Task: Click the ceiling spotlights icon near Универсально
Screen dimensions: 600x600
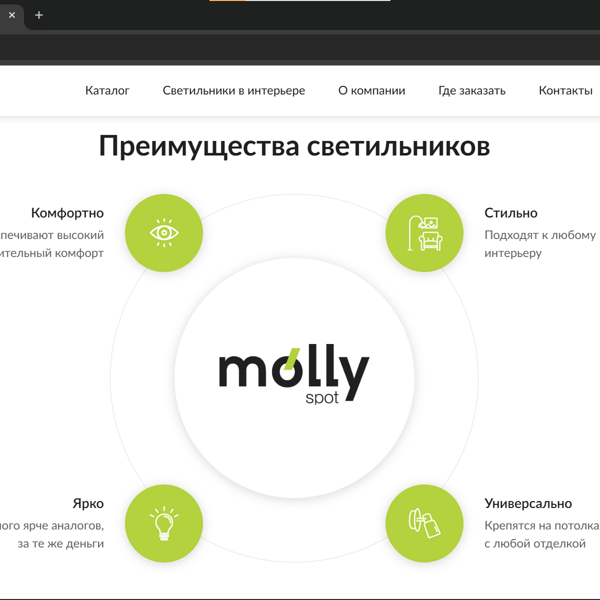Action: pos(424,524)
